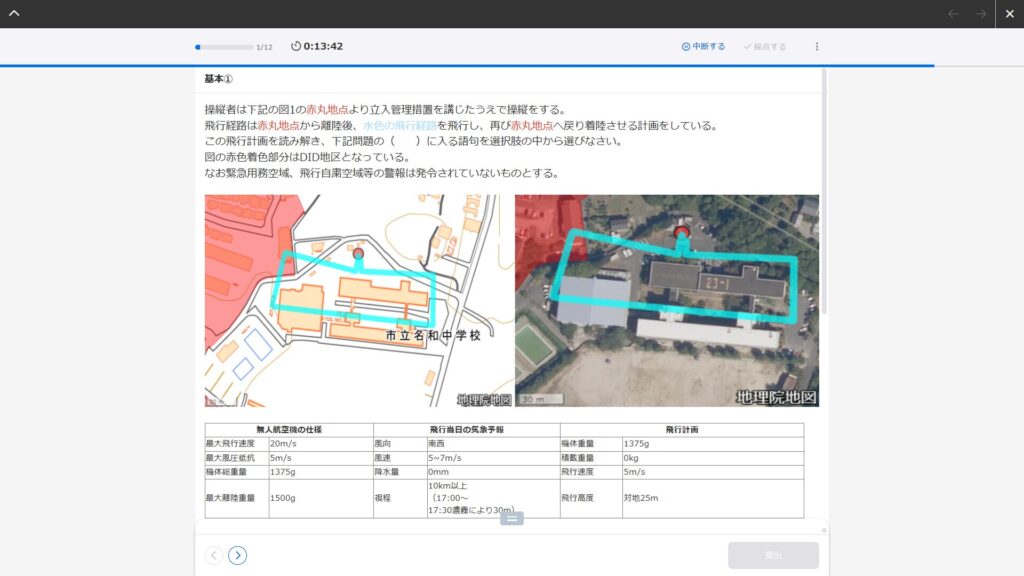
Task: Click the red takeoff marker on the aerial photo
Action: click(682, 233)
